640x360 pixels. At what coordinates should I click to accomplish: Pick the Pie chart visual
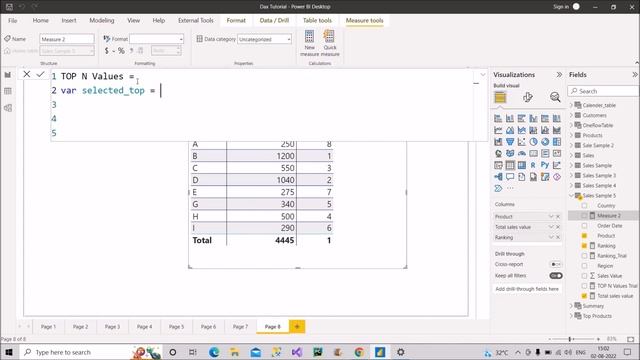point(533,142)
